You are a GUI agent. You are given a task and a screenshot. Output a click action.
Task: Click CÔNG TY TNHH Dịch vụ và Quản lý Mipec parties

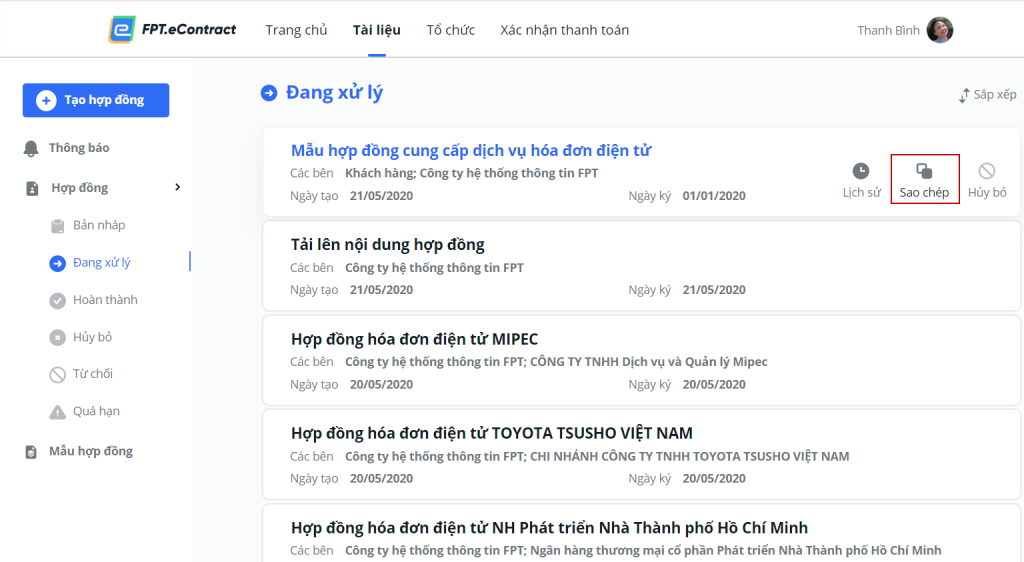tap(648, 362)
